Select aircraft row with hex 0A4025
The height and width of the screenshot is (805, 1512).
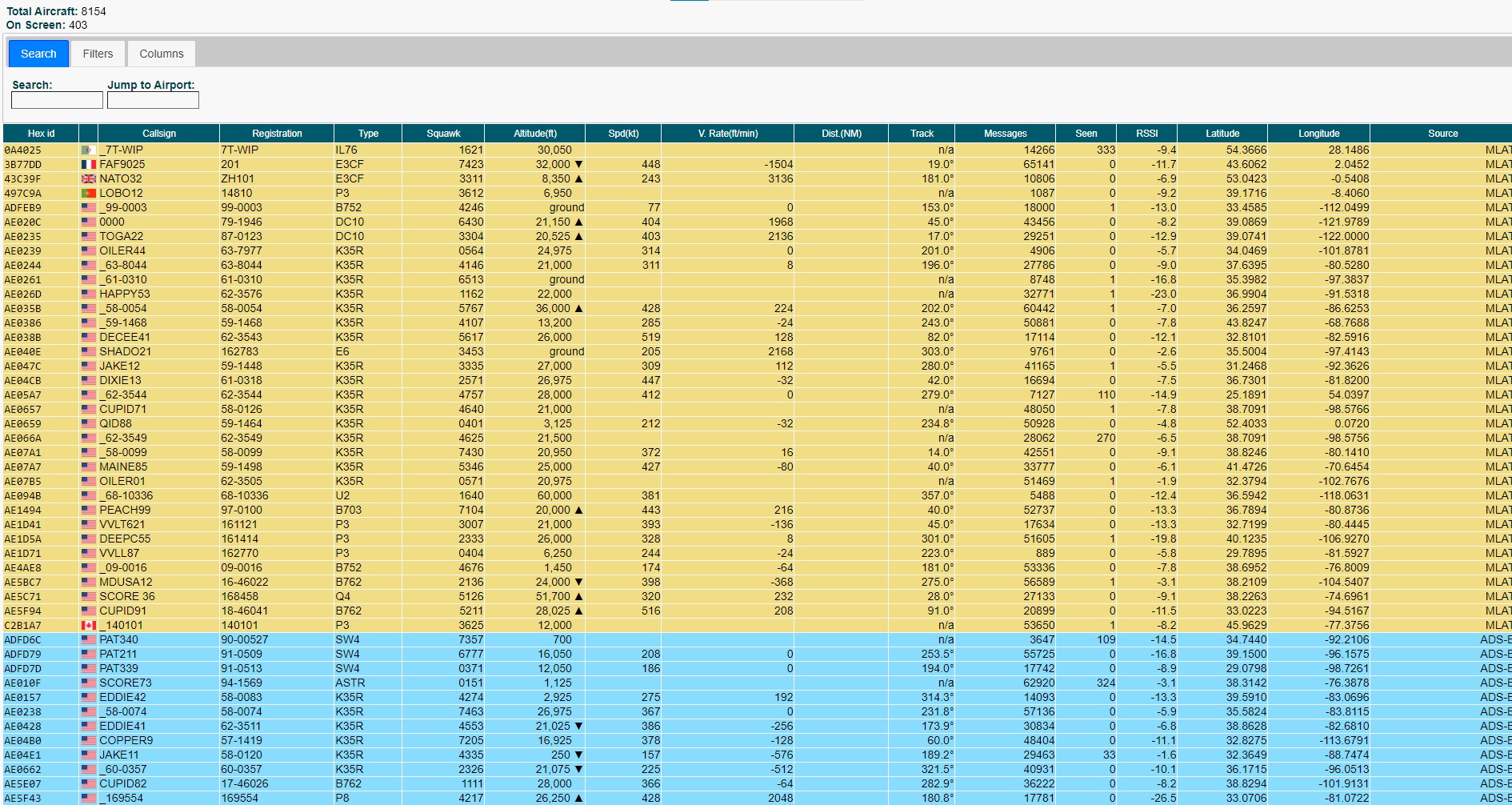[758, 150]
